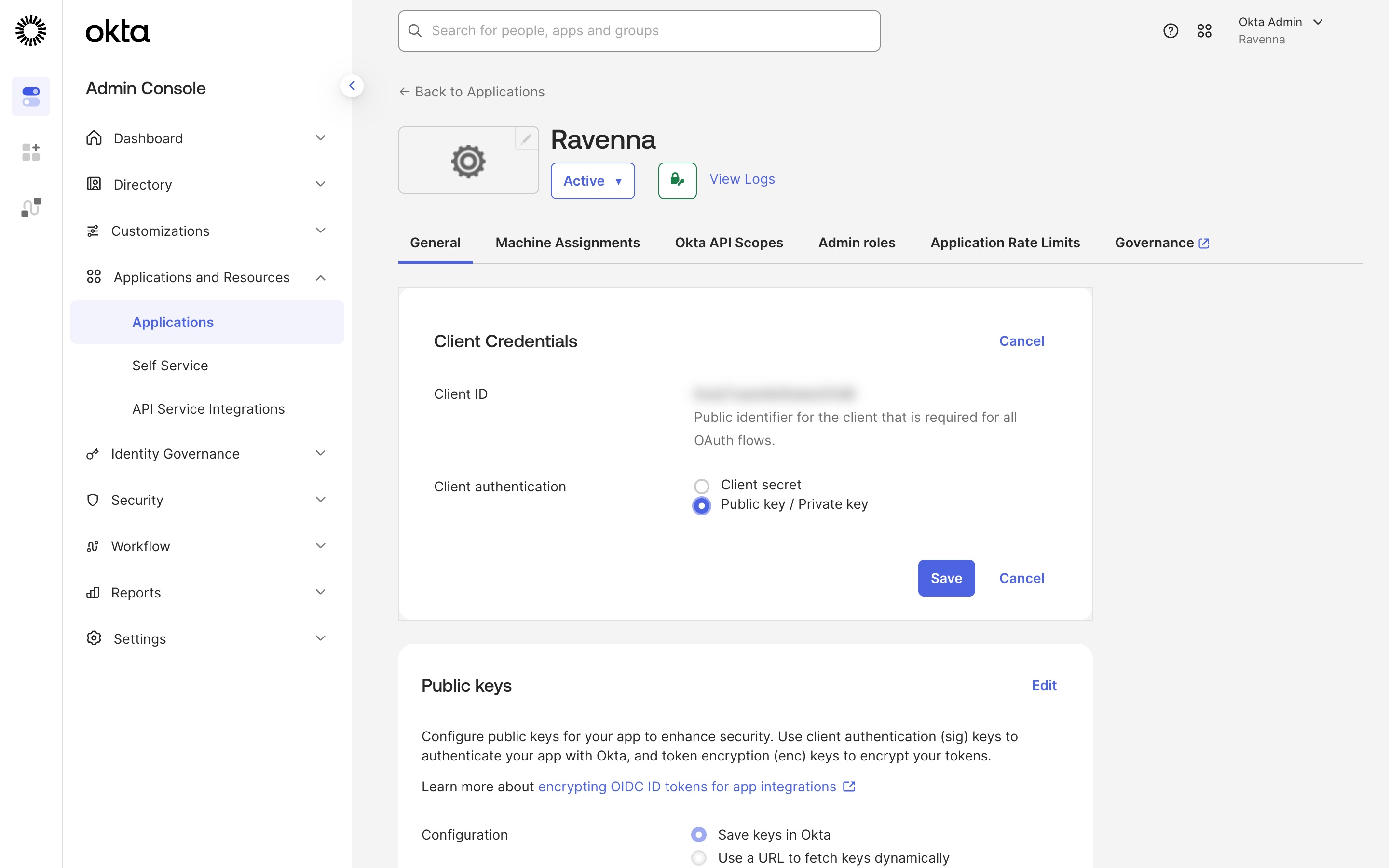1389x868 pixels.
Task: Open the Governance external tab
Action: pos(1162,243)
